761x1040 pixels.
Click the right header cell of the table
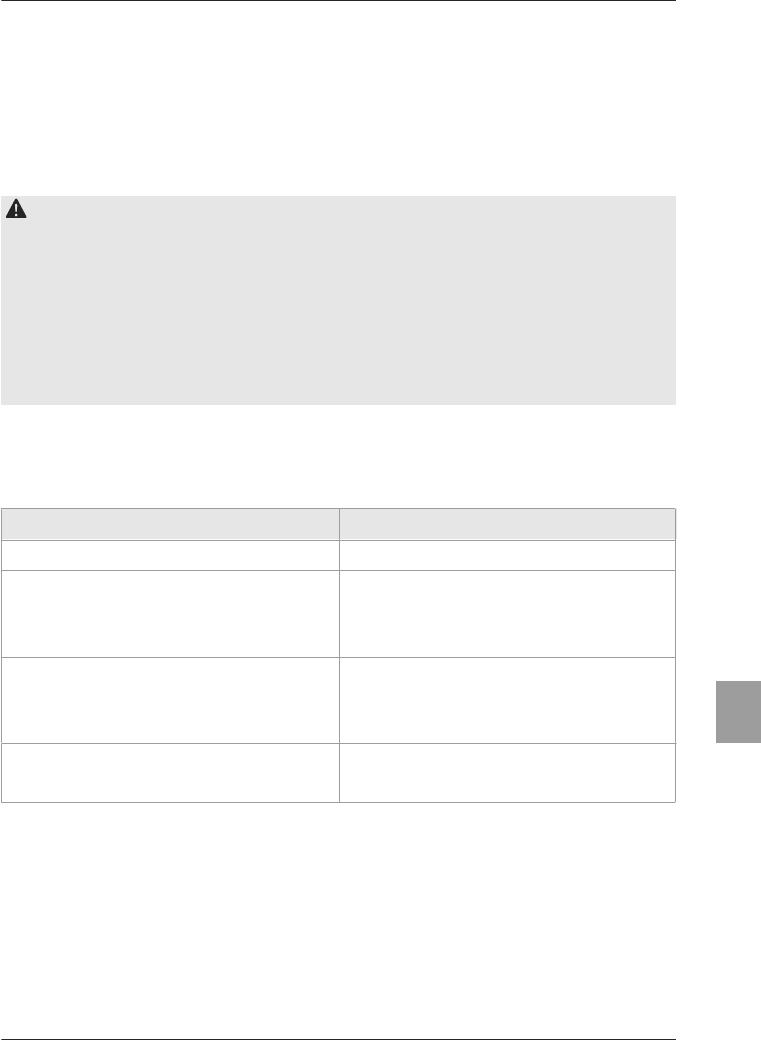point(508,524)
